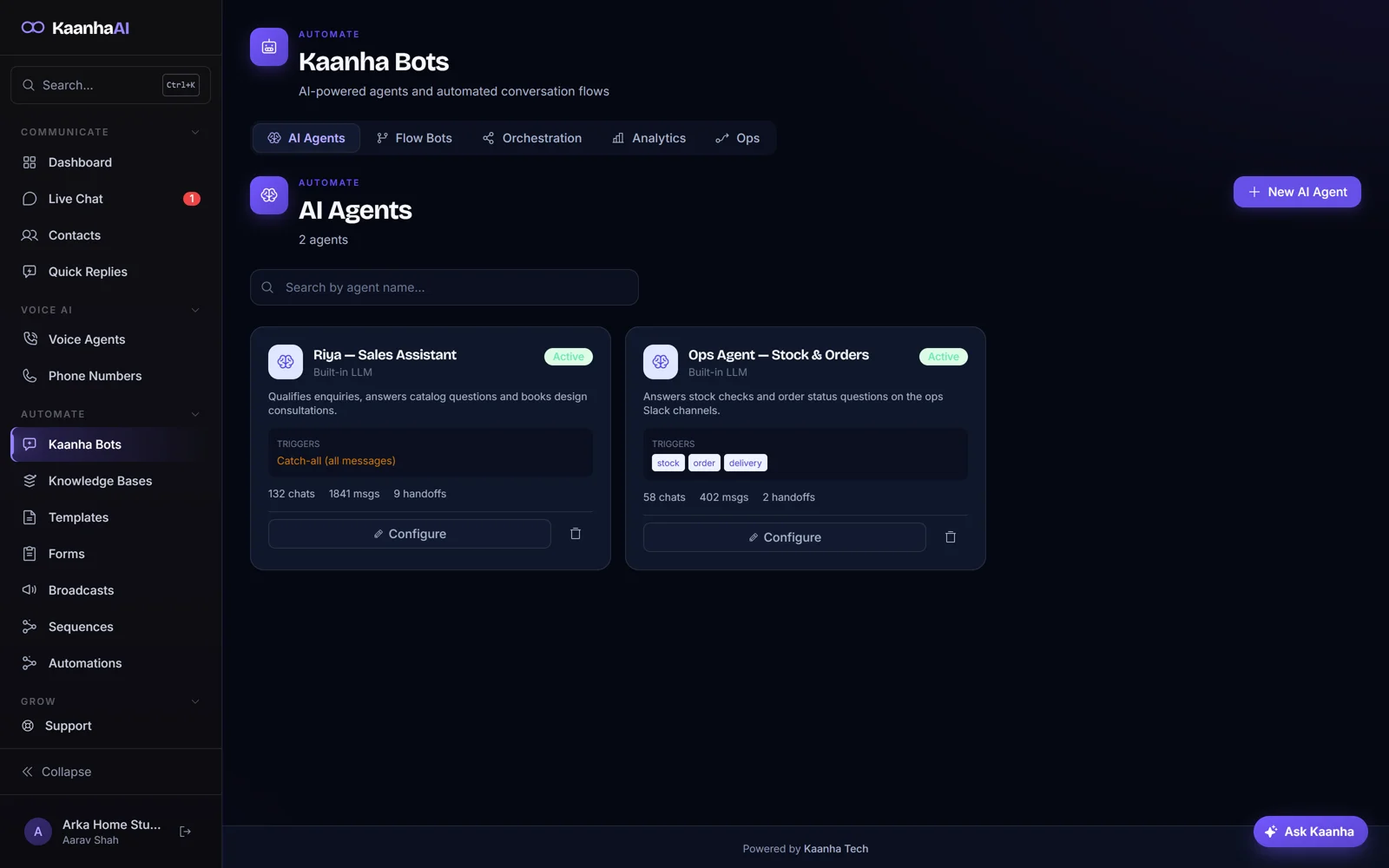Click the AI Agents section brain icon

pos(269,195)
